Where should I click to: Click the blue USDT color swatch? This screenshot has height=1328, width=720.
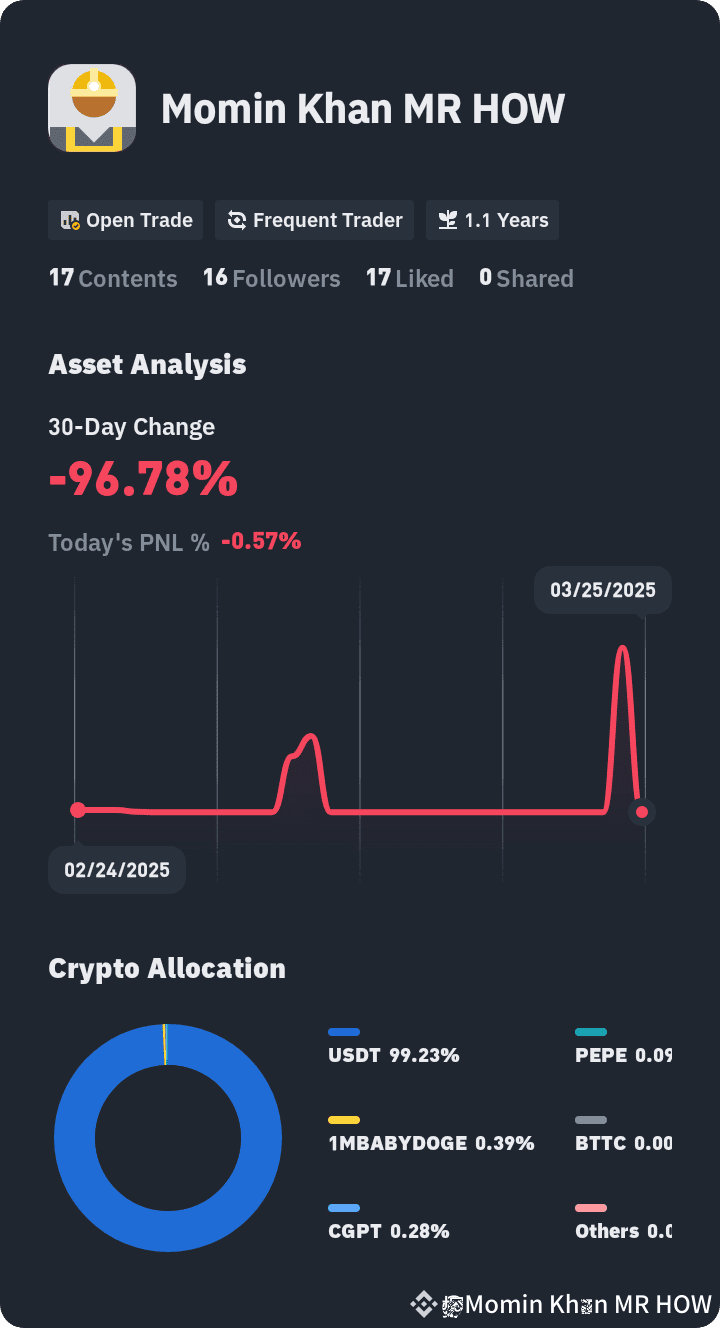tap(344, 1032)
